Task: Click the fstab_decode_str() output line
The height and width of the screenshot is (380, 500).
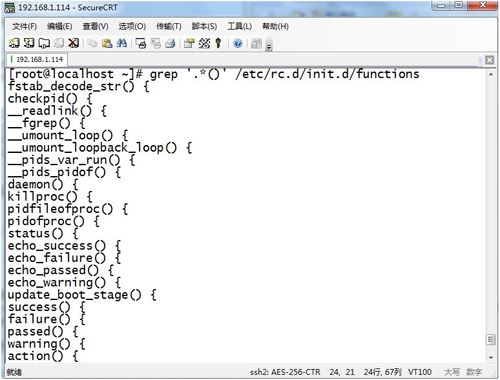Action: [79, 87]
